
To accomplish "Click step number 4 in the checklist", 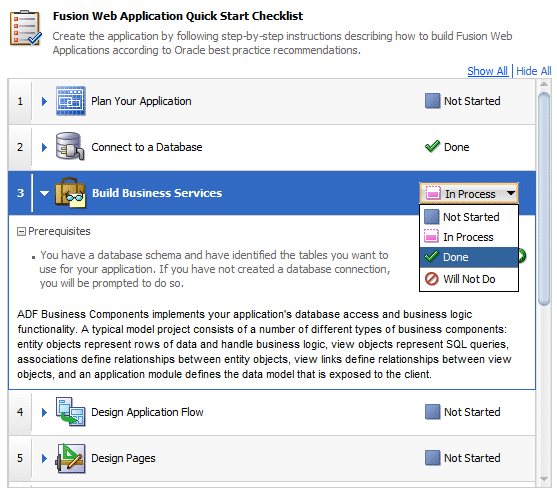I will 20,412.
